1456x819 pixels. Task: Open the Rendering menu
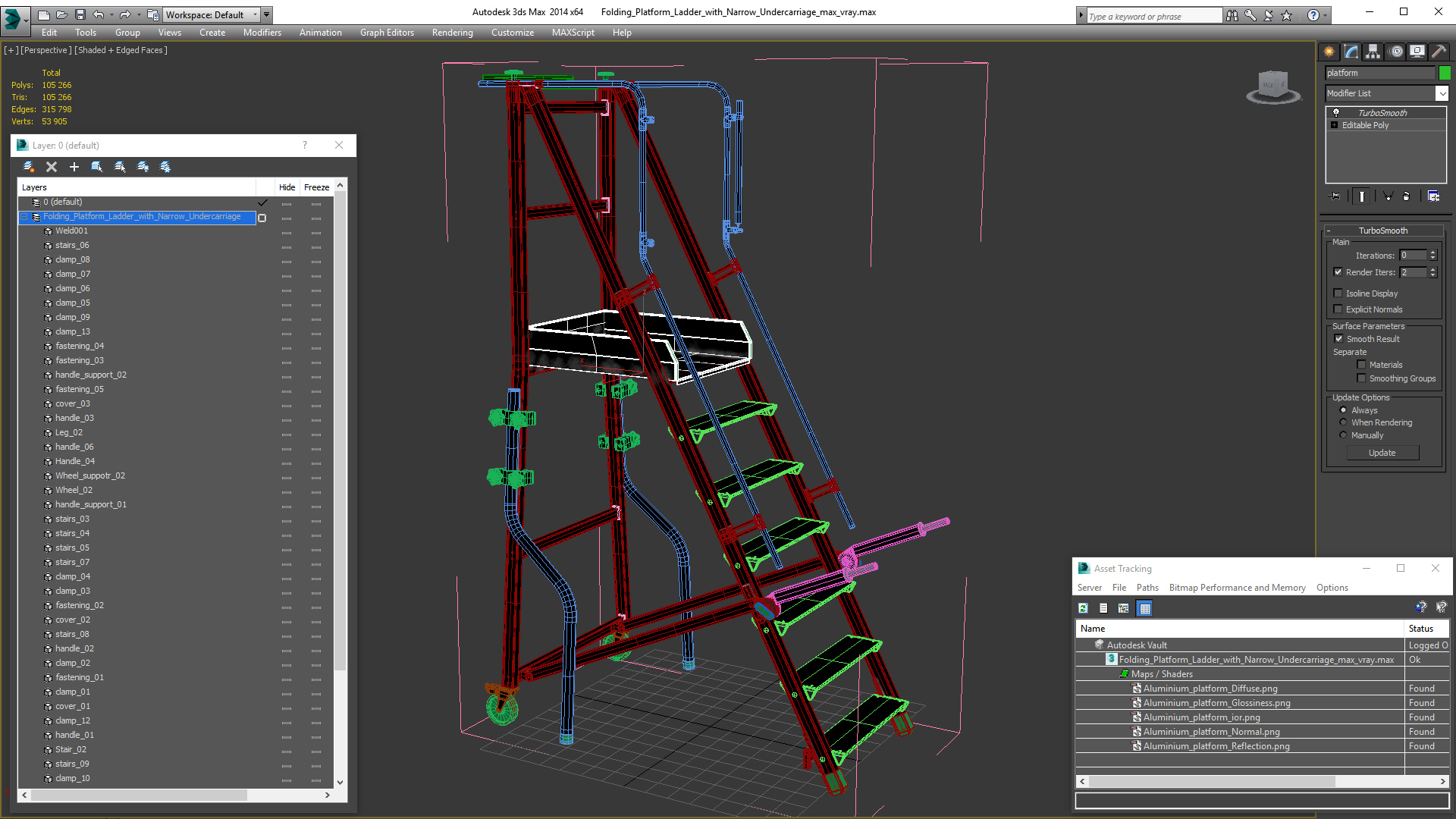452,33
